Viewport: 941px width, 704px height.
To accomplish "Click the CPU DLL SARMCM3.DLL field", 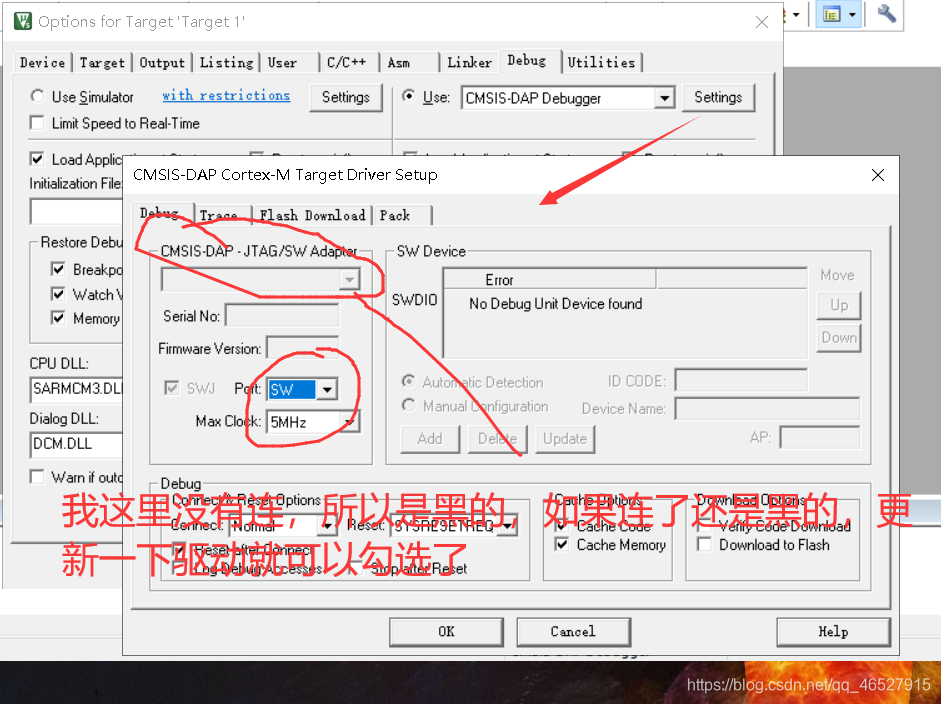I will pos(76,389).
